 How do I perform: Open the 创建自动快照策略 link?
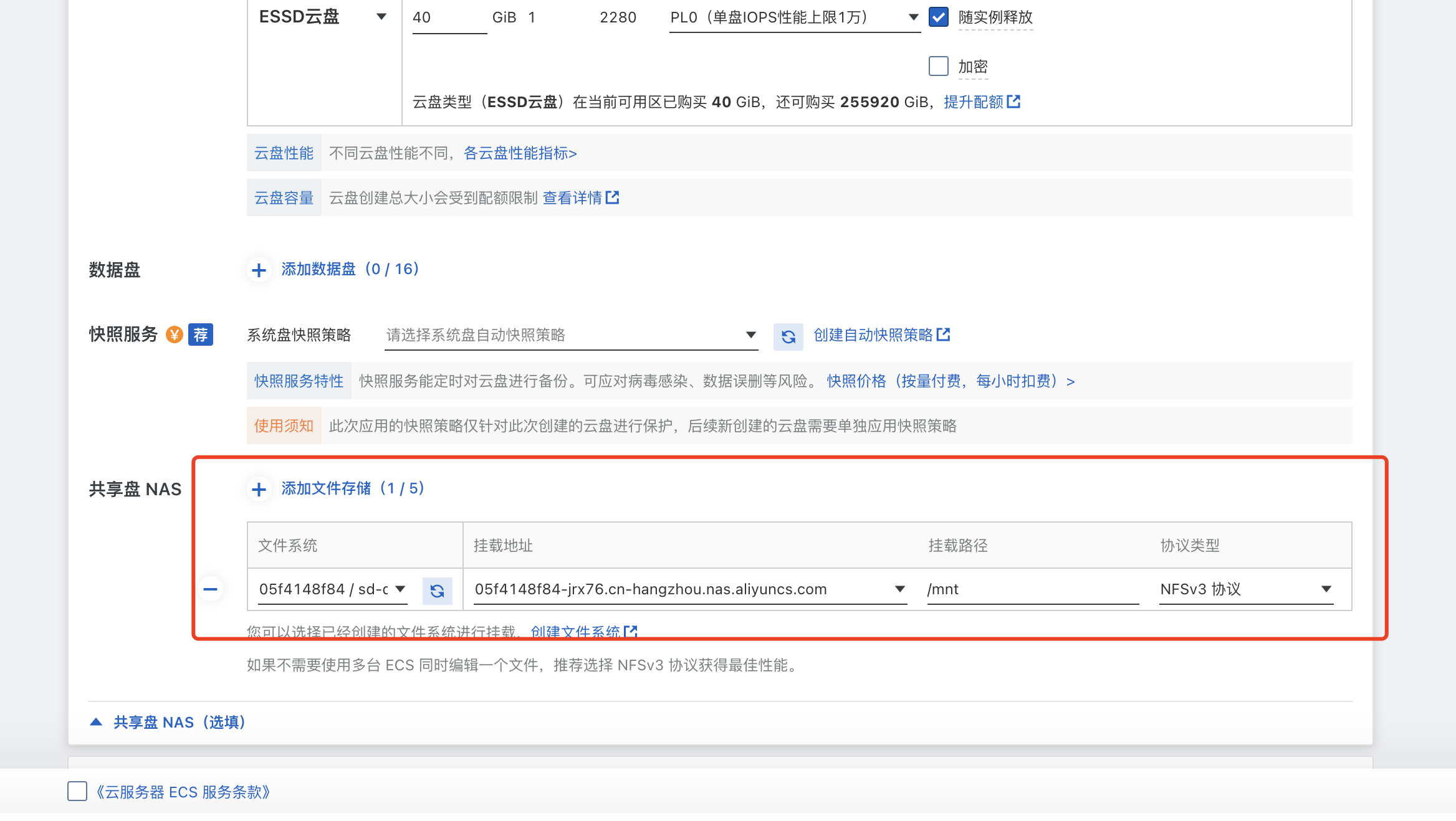(x=873, y=335)
